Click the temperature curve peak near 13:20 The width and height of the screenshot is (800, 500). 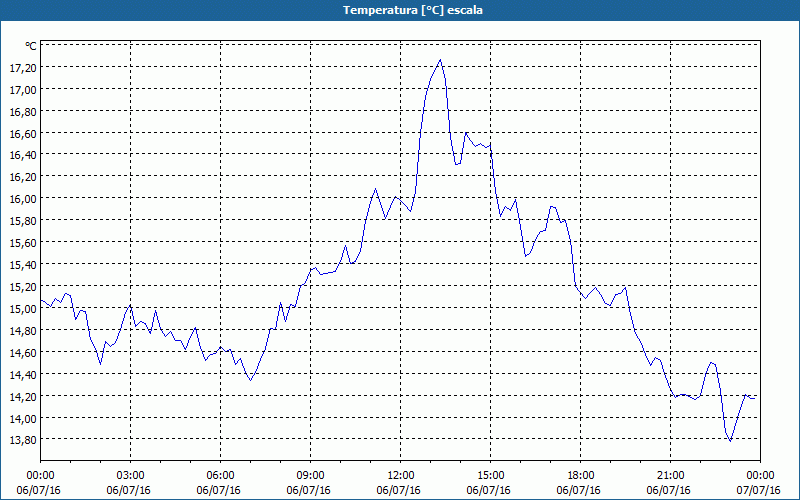(x=440, y=60)
